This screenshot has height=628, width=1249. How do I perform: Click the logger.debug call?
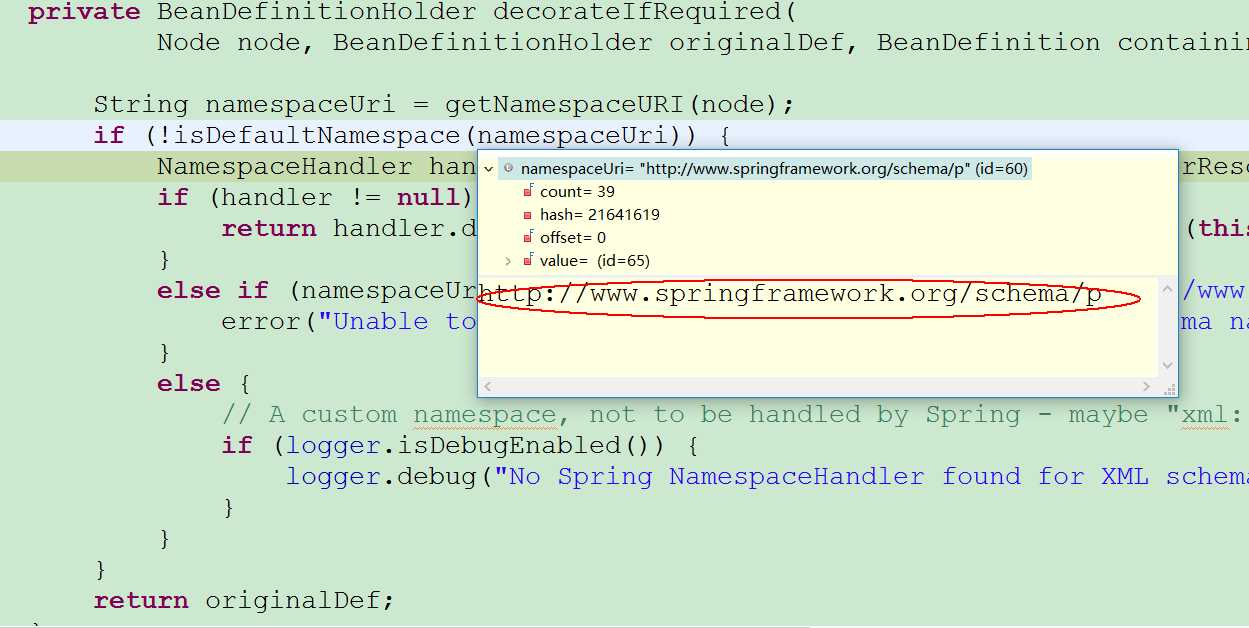(x=382, y=477)
